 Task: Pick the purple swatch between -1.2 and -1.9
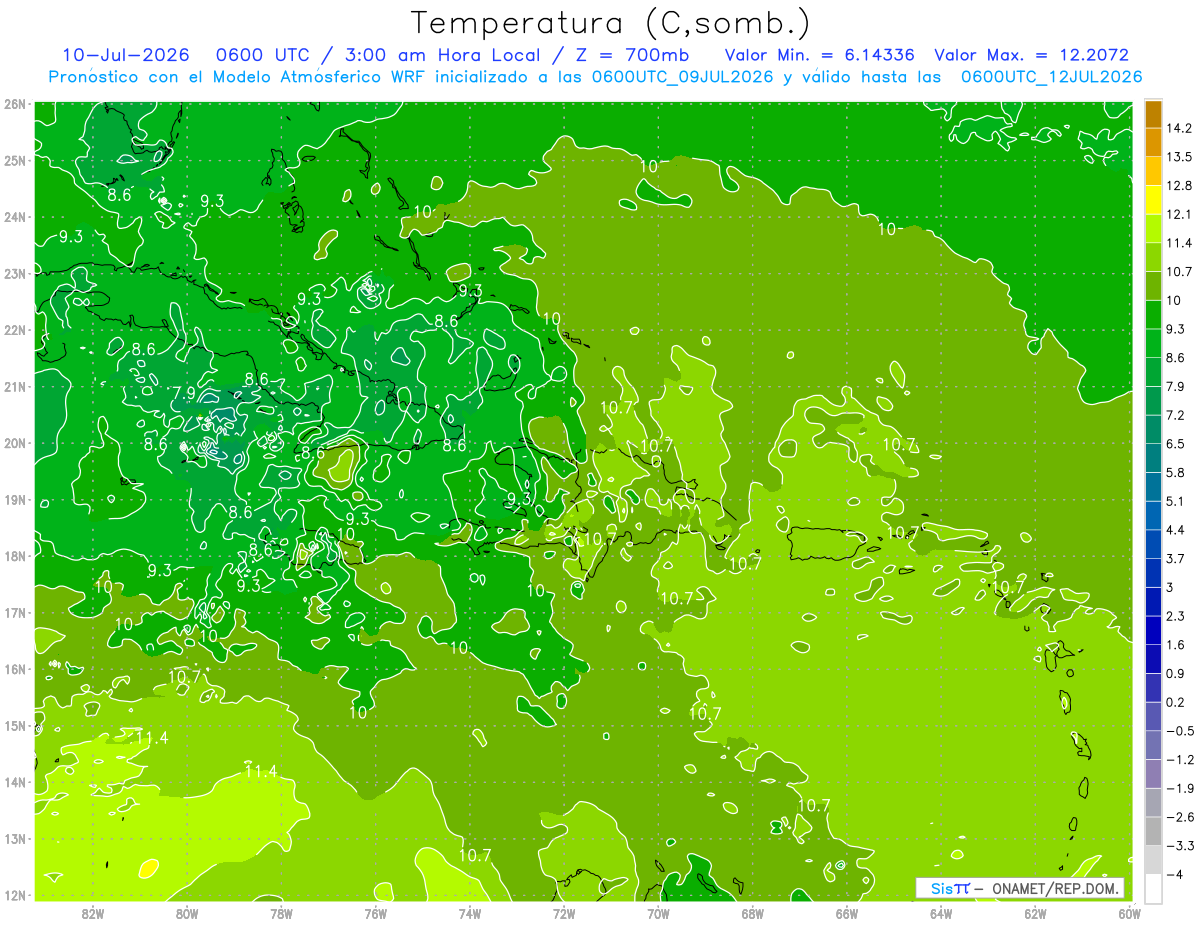(x=1153, y=774)
